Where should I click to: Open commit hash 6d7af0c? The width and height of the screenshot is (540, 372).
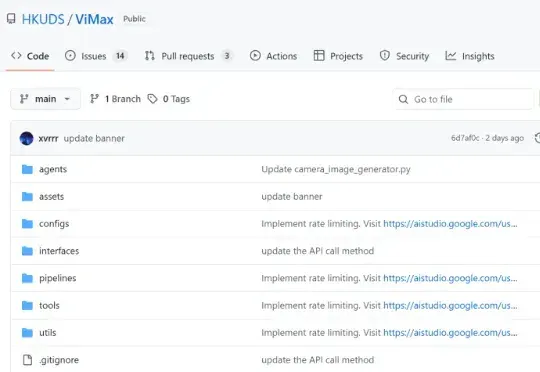pos(465,138)
